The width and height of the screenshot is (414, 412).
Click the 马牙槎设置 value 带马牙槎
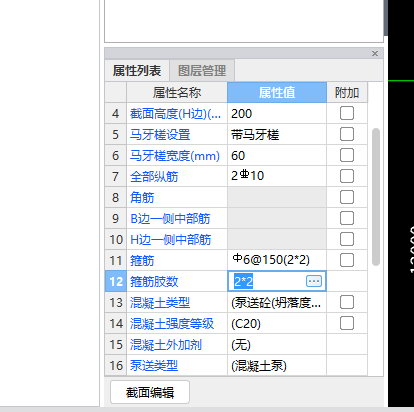pyautogui.click(x=277, y=134)
